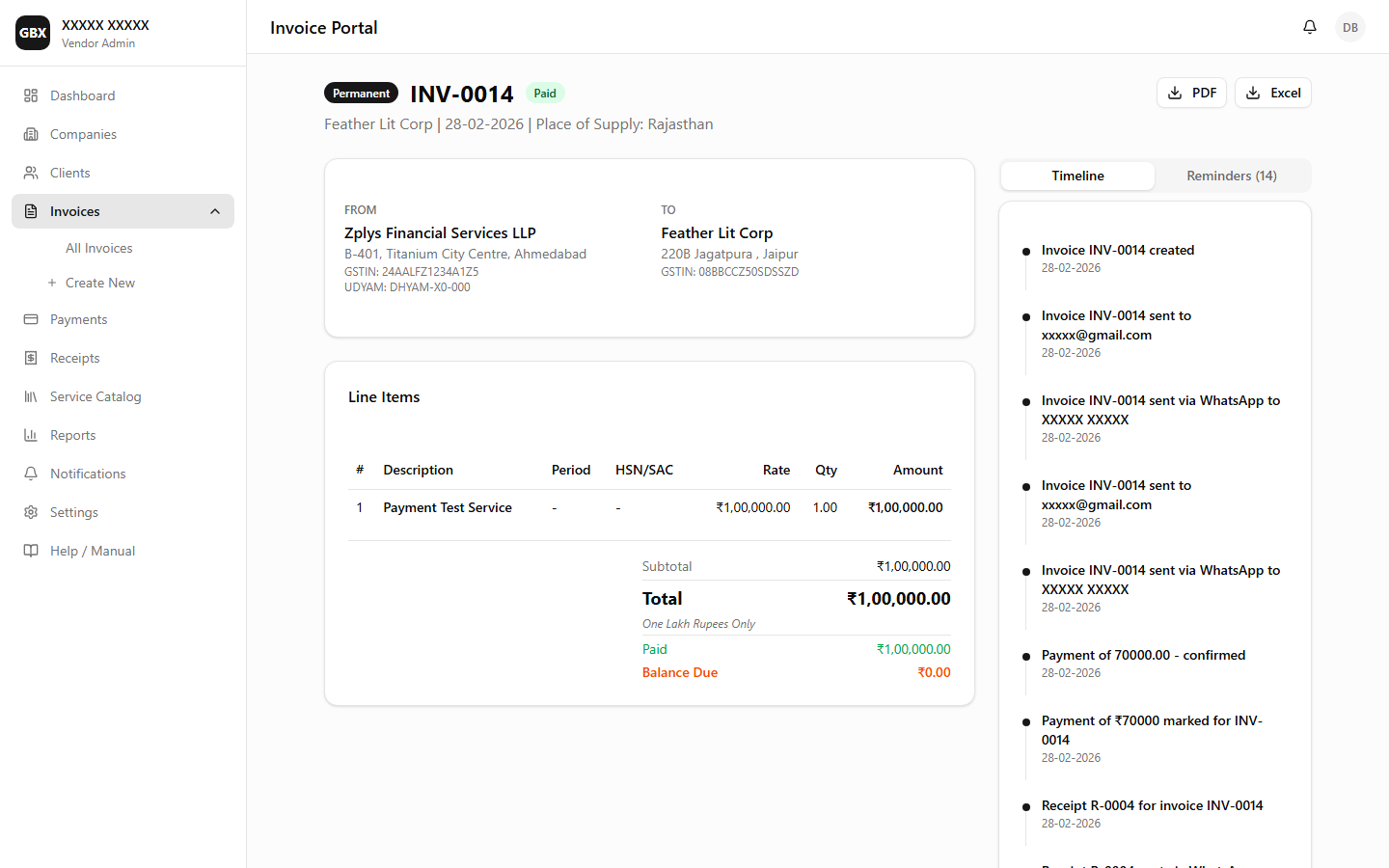
Task: Click the Qty value 1.00
Action: (x=825, y=507)
